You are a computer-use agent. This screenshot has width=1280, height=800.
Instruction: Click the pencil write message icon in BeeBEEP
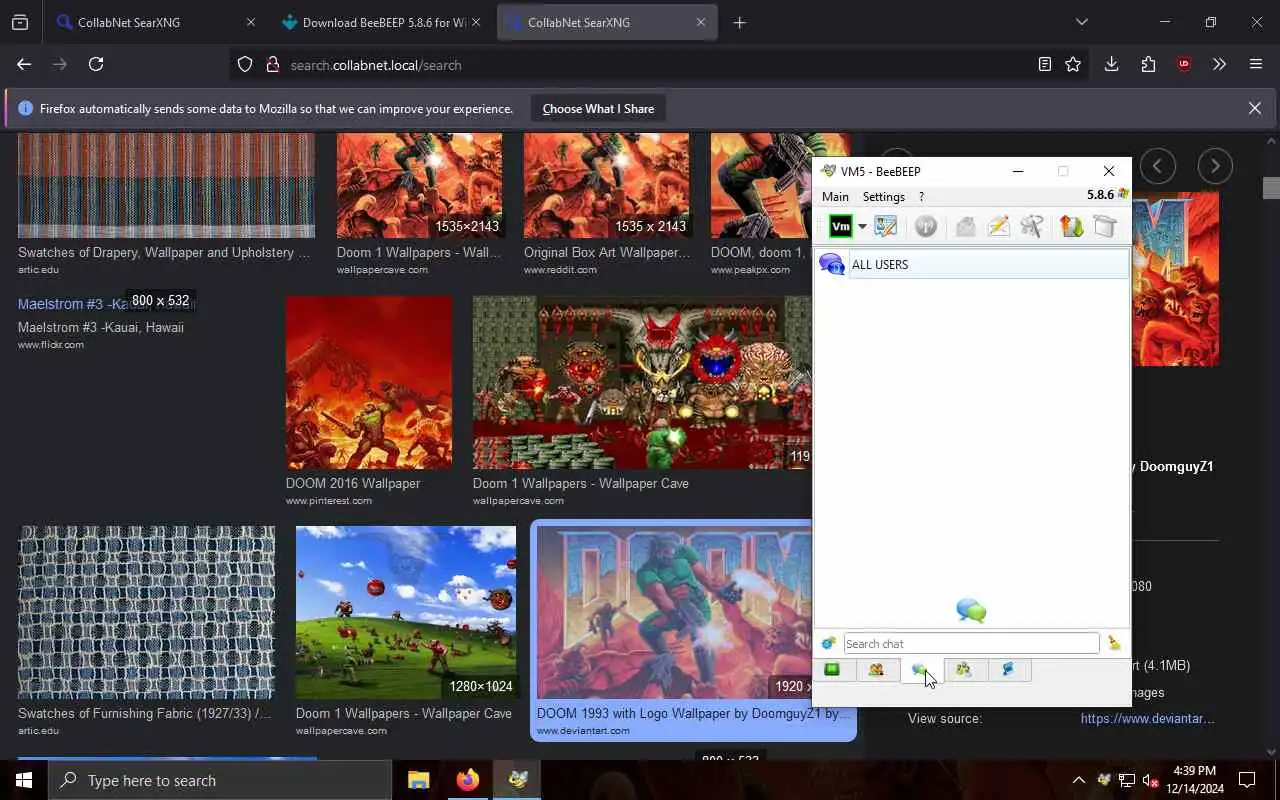(998, 227)
